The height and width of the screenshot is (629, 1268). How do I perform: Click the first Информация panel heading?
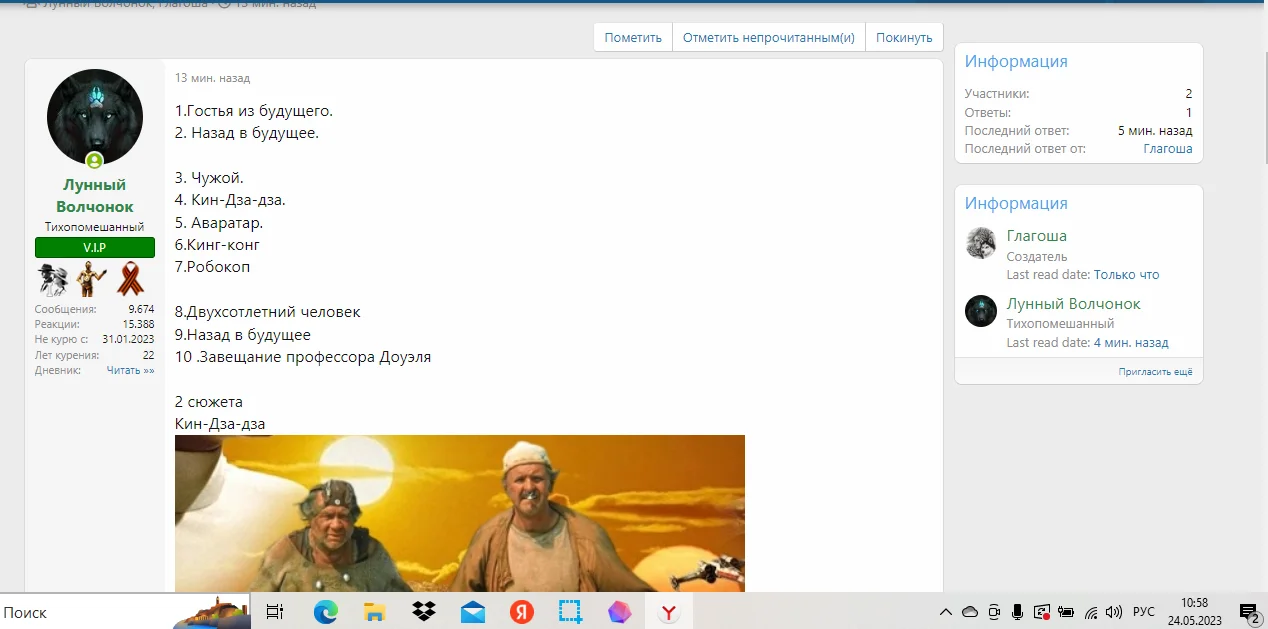point(1016,62)
